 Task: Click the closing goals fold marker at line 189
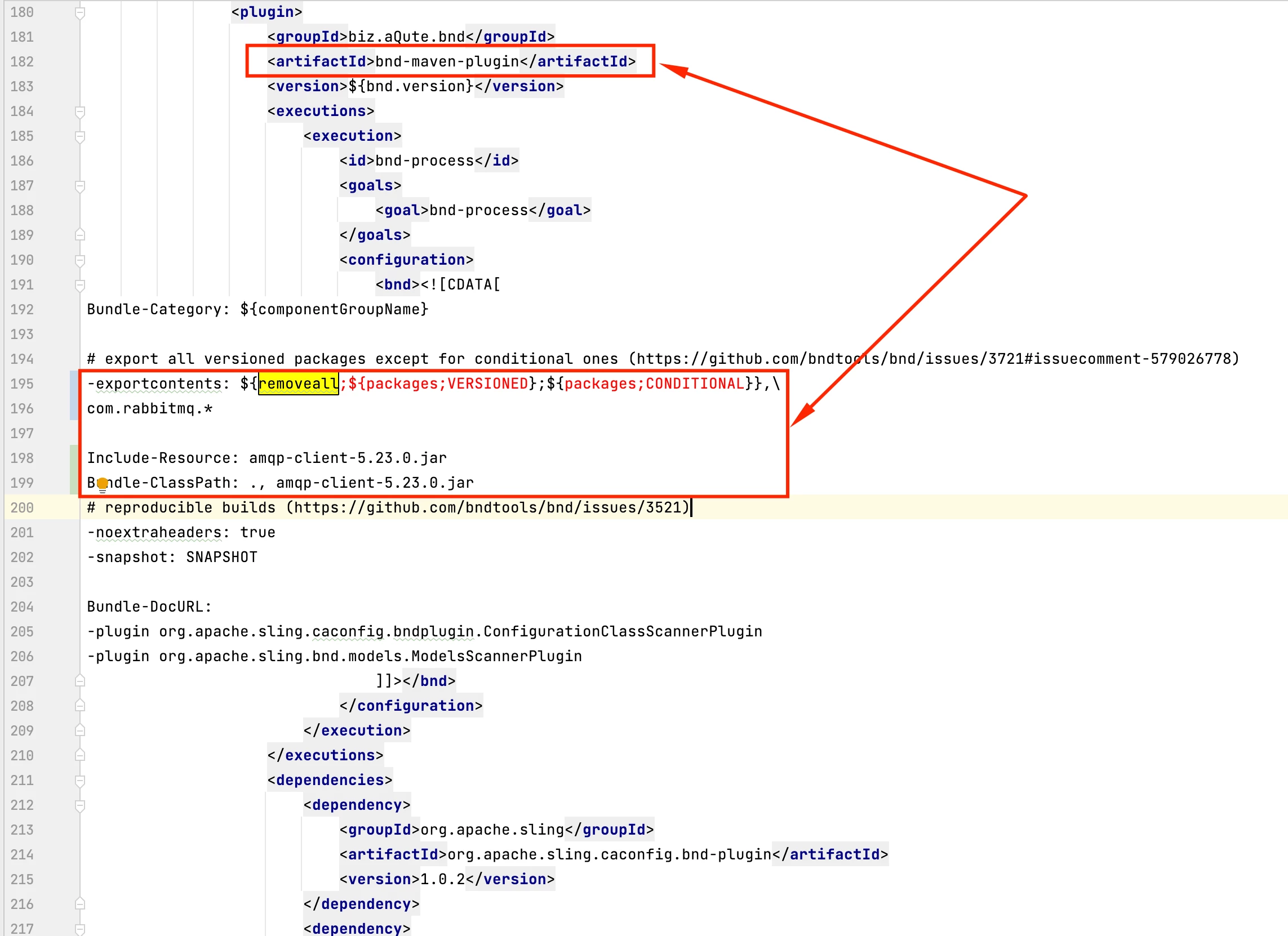[80, 235]
